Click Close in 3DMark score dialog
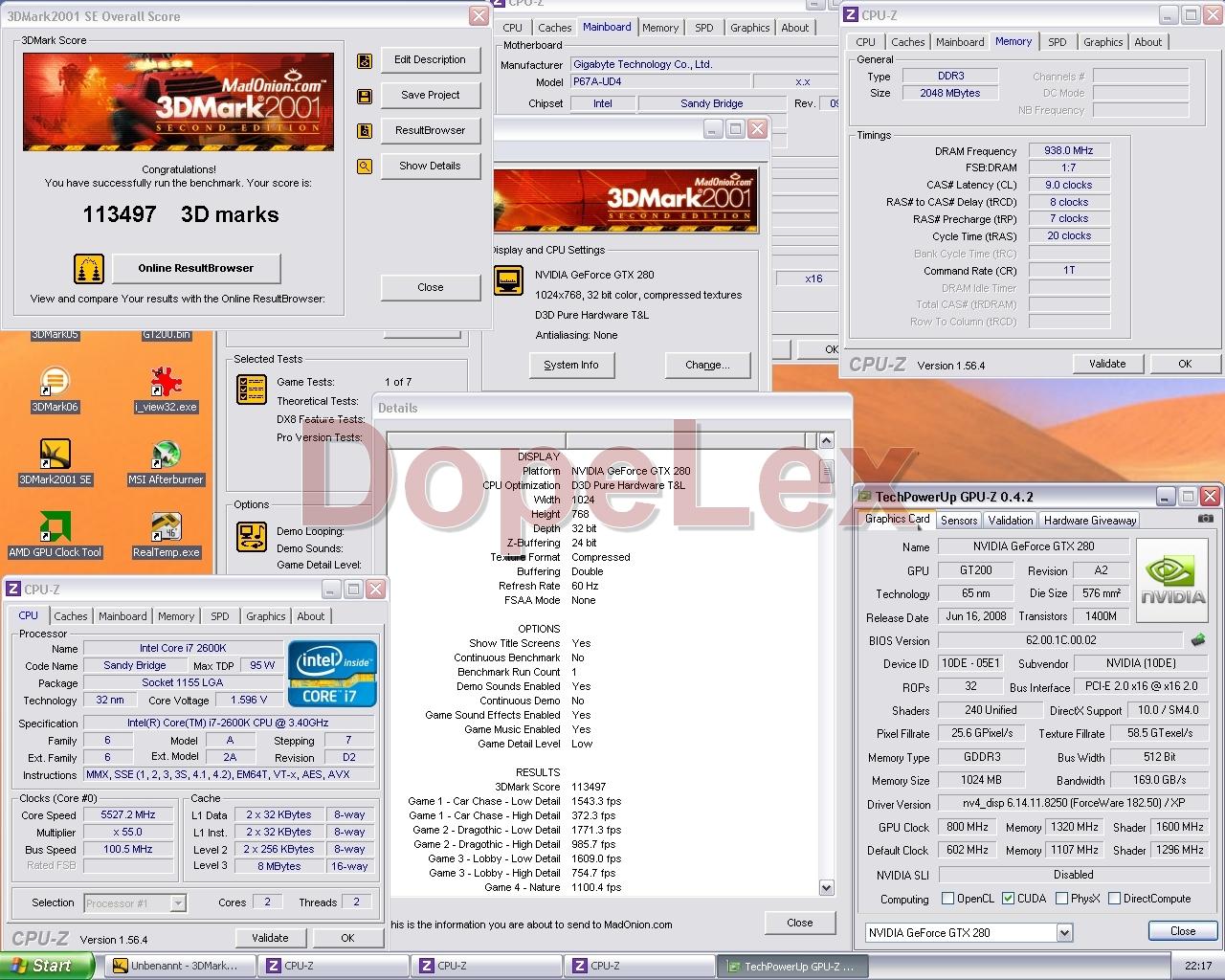Screen dimensions: 1225x980 [x=430, y=287]
